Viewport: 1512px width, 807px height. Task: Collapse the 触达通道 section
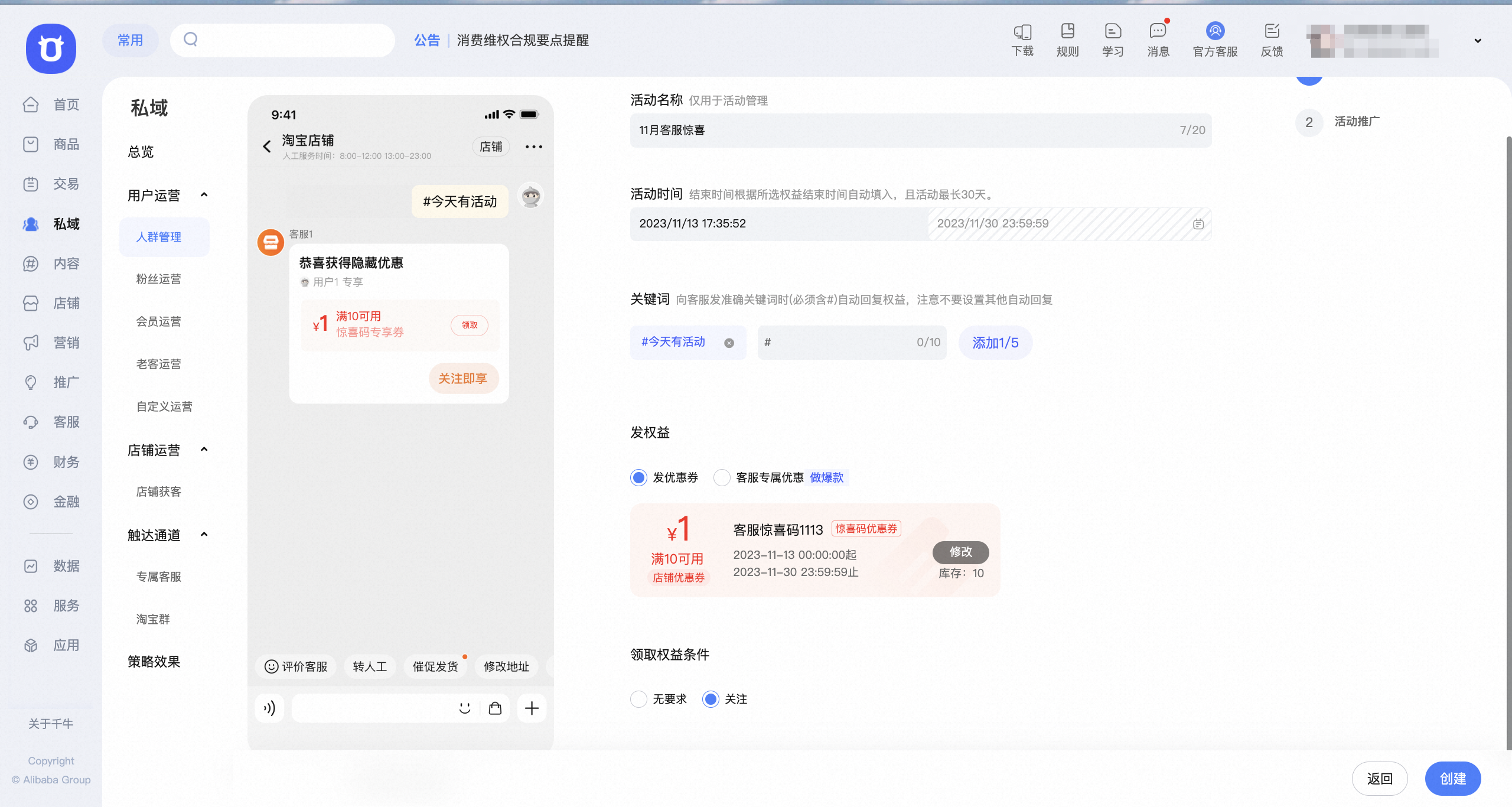tap(204, 534)
